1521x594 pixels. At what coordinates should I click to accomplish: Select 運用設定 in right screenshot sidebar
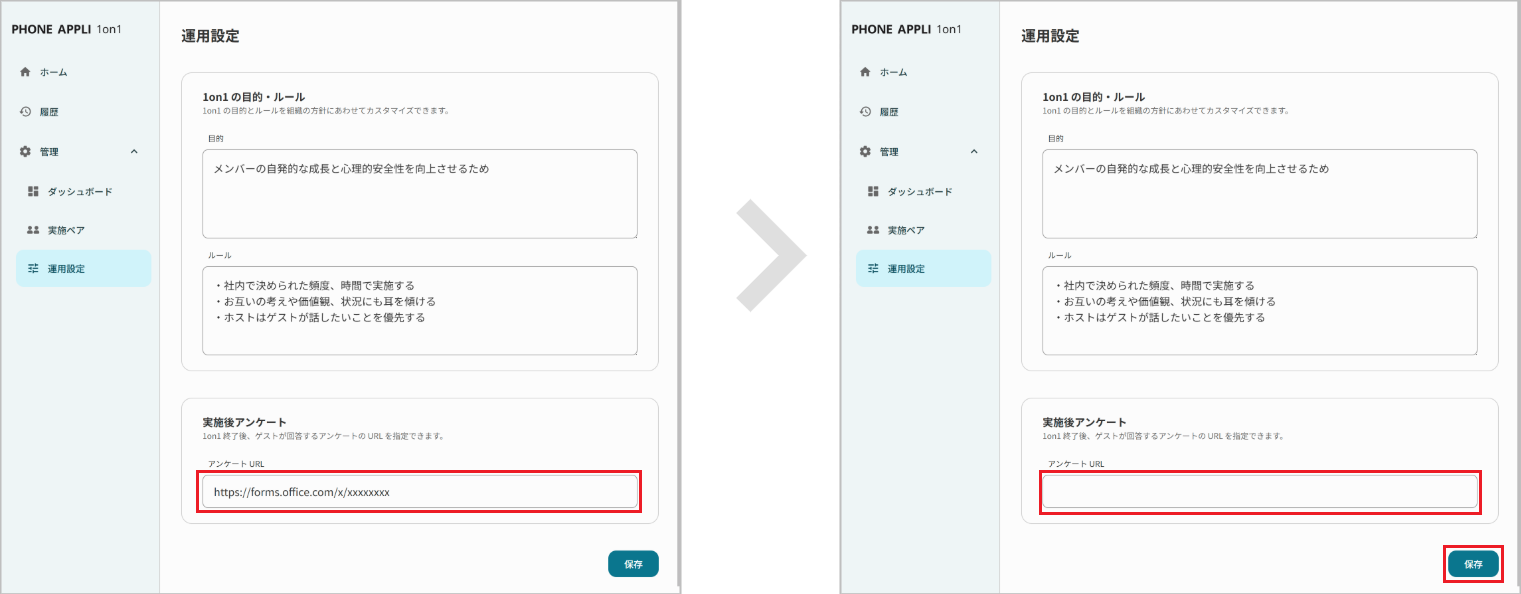[924, 269]
